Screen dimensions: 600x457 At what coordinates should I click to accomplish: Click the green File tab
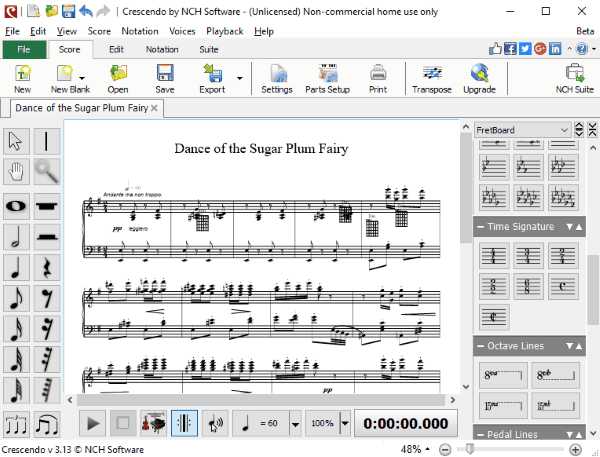[x=24, y=49]
